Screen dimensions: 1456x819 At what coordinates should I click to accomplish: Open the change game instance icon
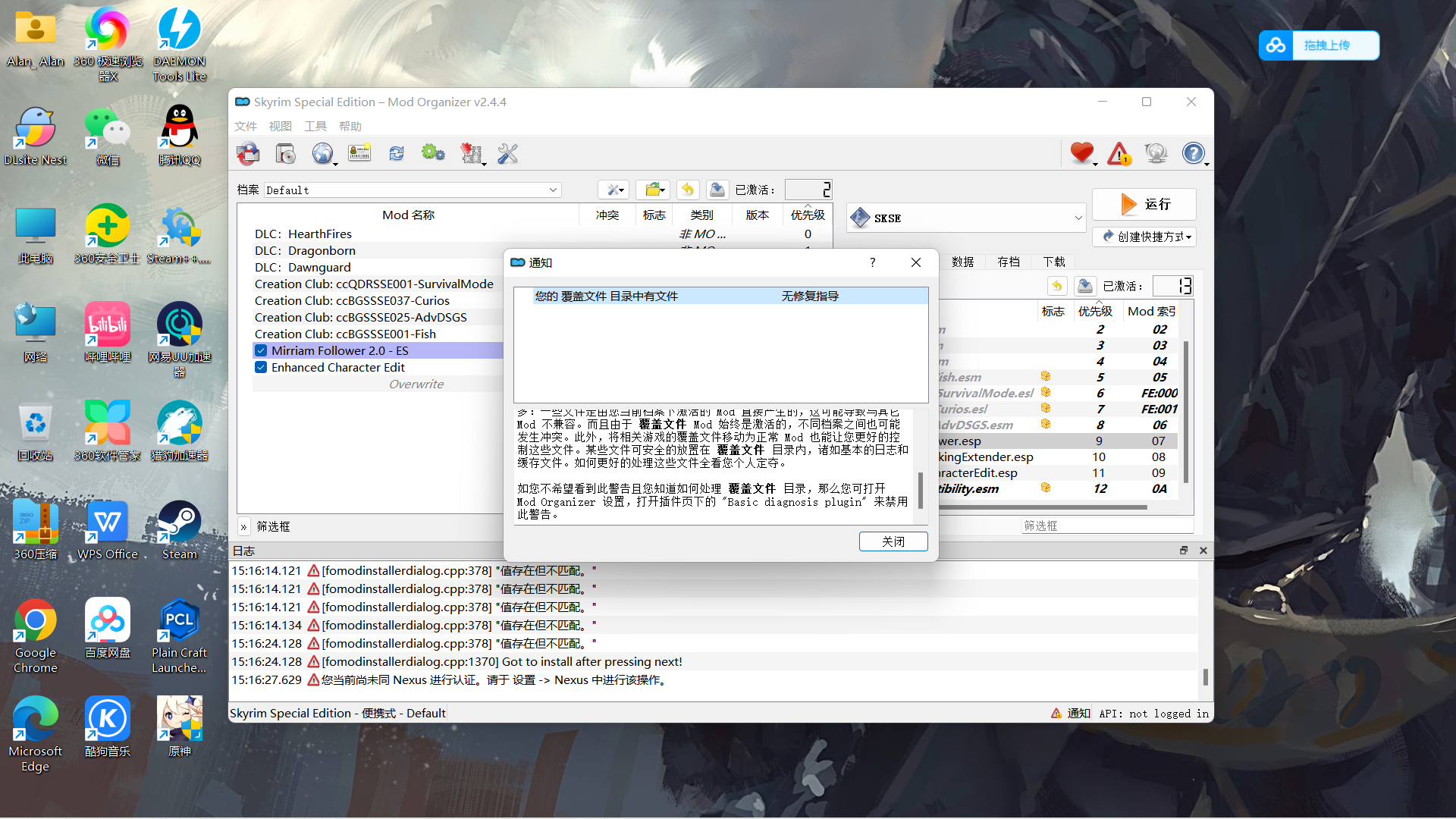pyautogui.click(x=248, y=154)
